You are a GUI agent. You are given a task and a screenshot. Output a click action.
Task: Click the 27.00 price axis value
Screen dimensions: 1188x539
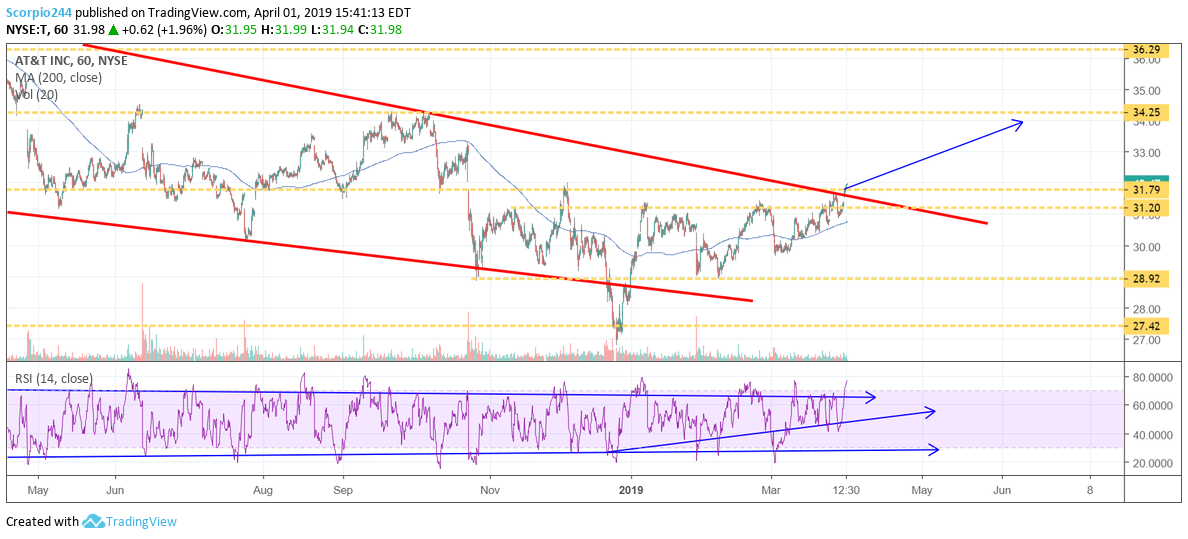pyautogui.click(x=1144, y=340)
